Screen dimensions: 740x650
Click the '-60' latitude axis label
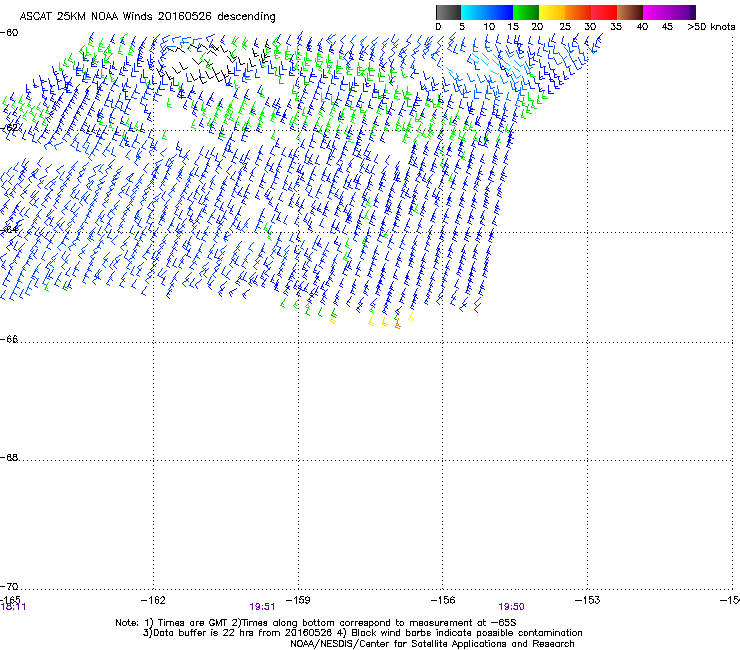pyautogui.click(x=9, y=33)
